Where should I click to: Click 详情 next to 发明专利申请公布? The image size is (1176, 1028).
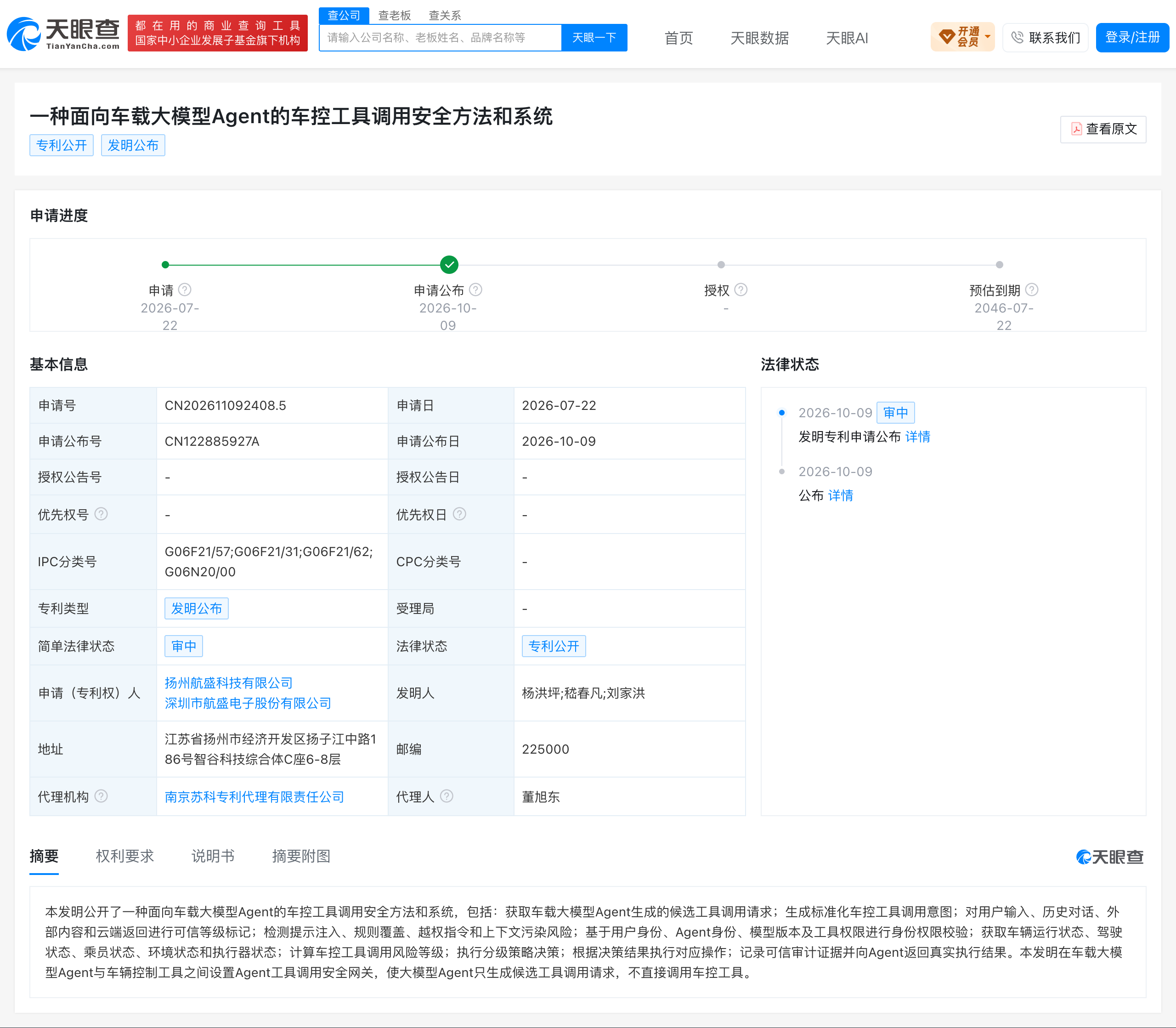(917, 437)
